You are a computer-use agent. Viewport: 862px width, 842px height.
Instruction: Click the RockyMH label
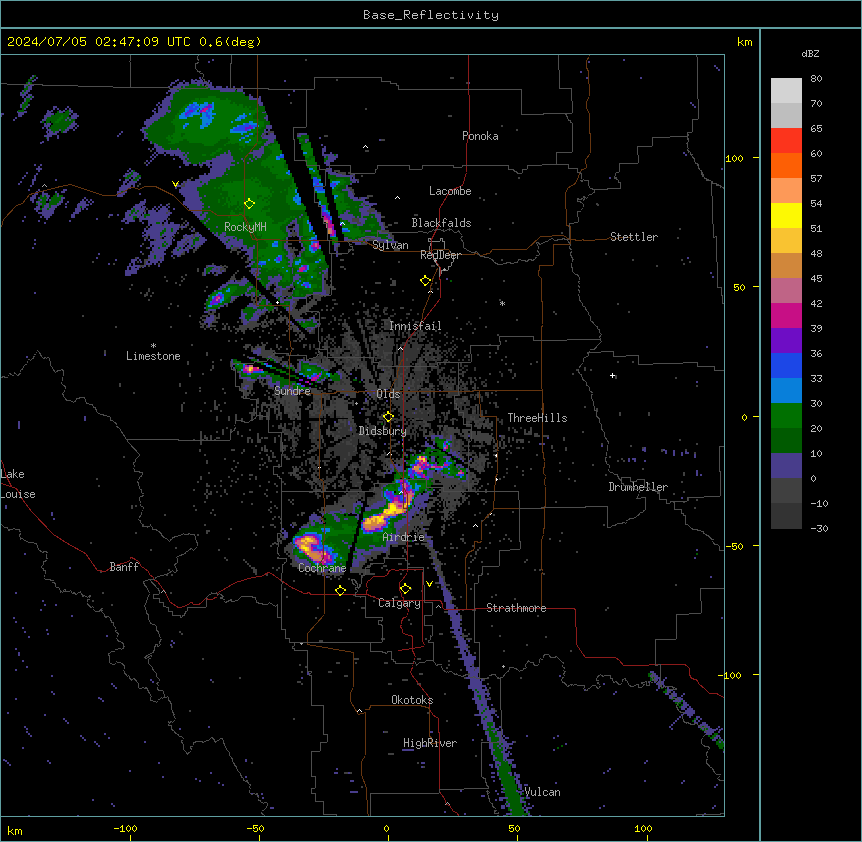click(x=245, y=227)
